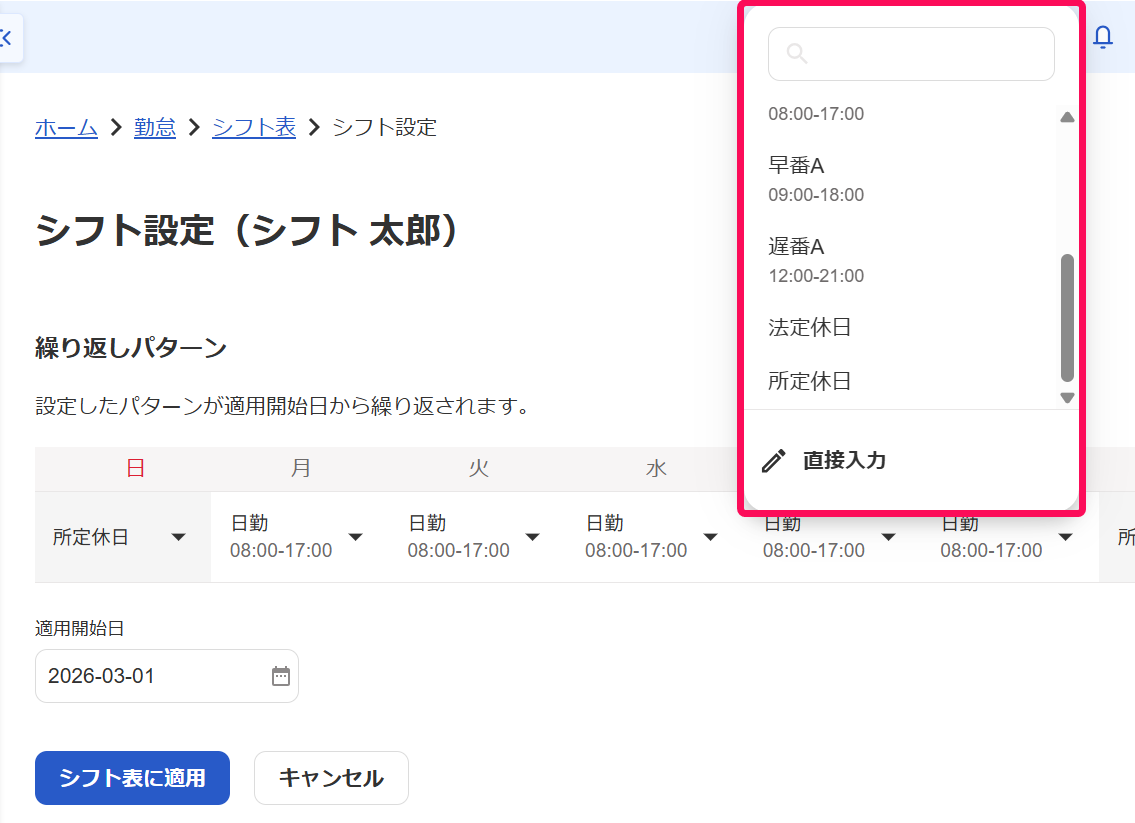1135x823 pixels.
Task: Click the 火 column header
Action: point(478,468)
